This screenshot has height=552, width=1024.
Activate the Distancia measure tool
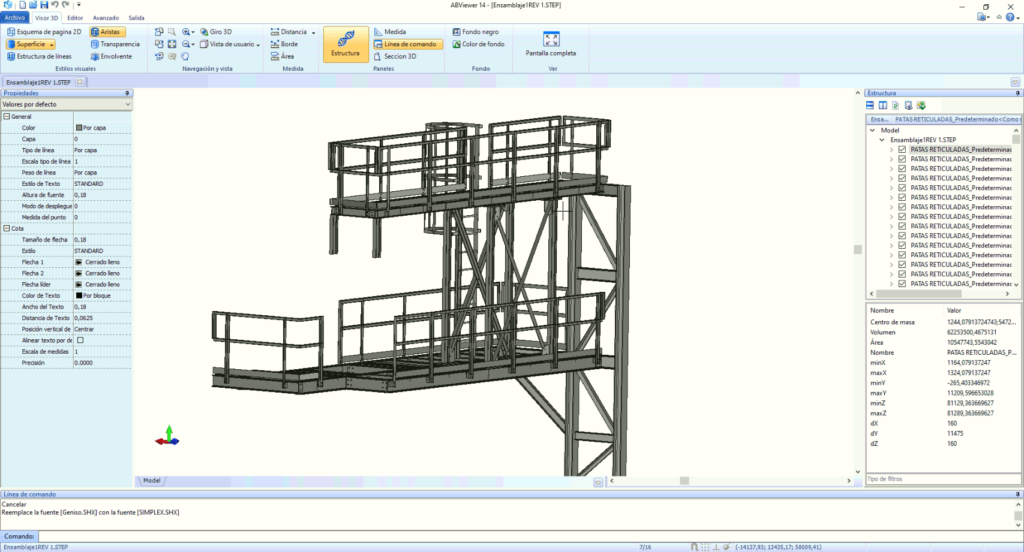pos(293,31)
